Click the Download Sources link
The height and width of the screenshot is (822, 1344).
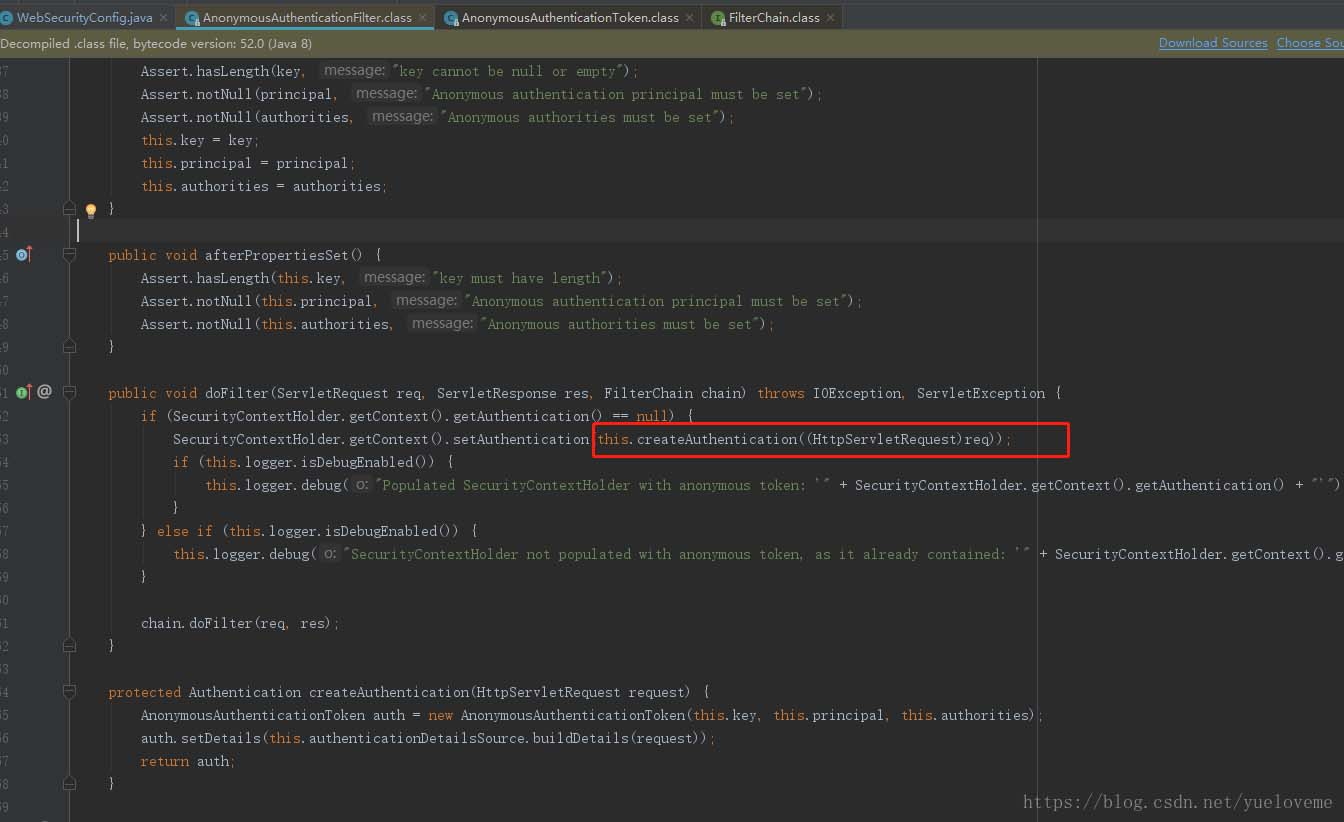click(x=1212, y=43)
